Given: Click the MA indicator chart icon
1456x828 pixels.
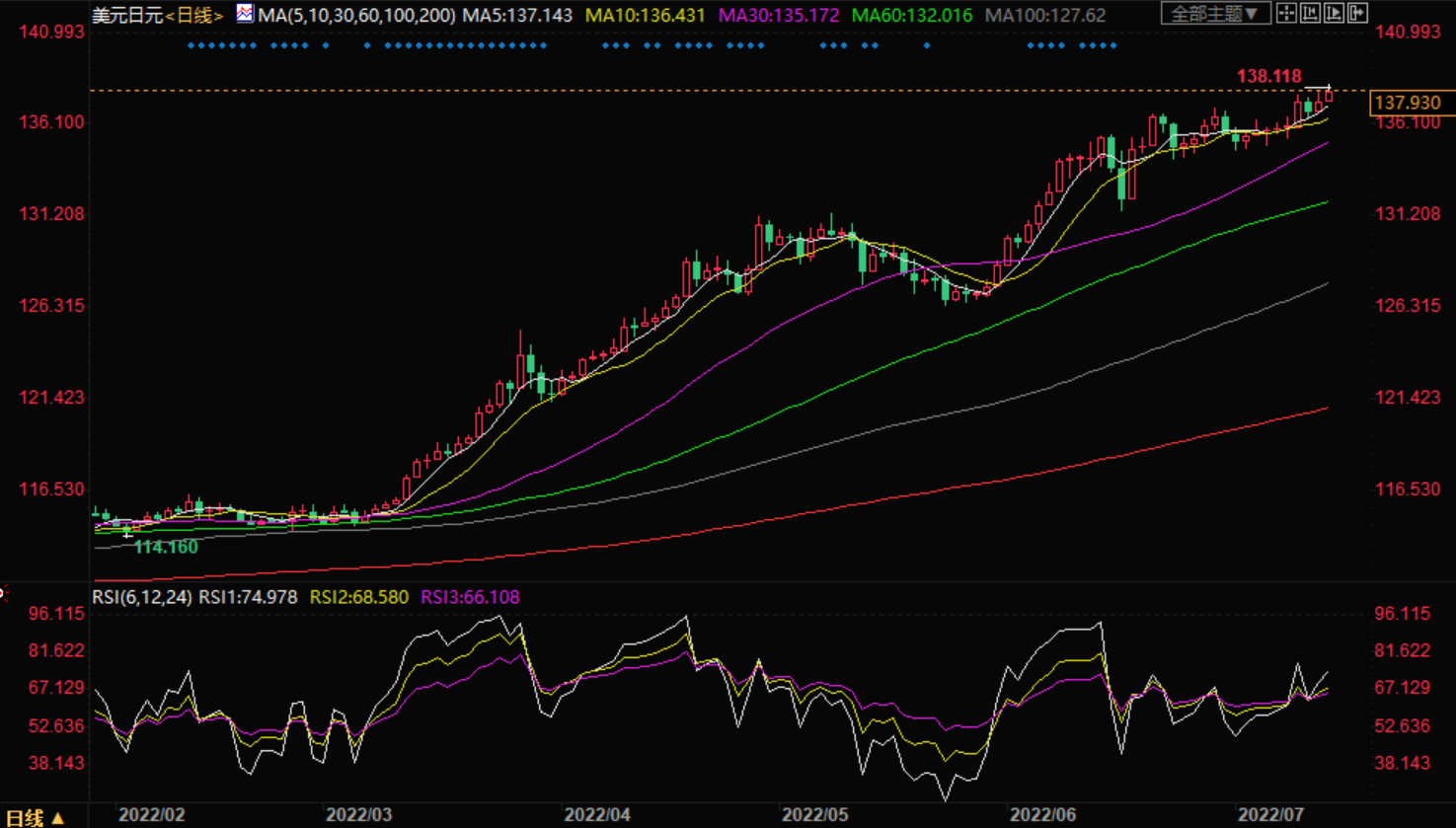Looking at the screenshot, I should [x=244, y=14].
